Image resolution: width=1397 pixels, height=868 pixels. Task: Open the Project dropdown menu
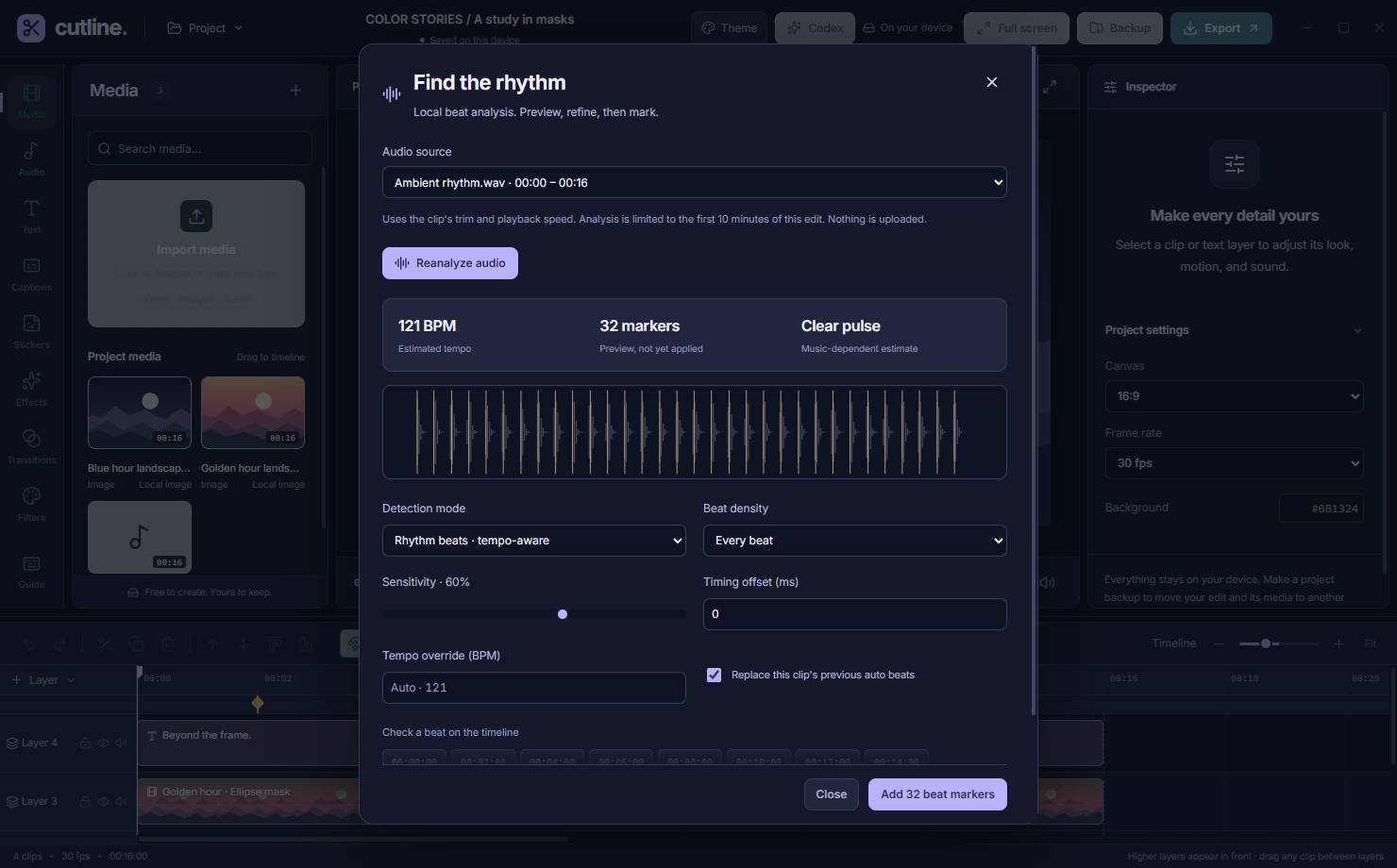coord(205,28)
